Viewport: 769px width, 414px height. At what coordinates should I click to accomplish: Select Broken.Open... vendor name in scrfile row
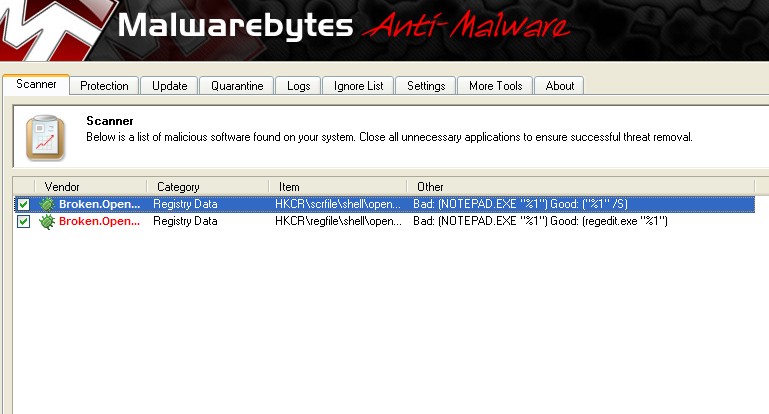99,204
